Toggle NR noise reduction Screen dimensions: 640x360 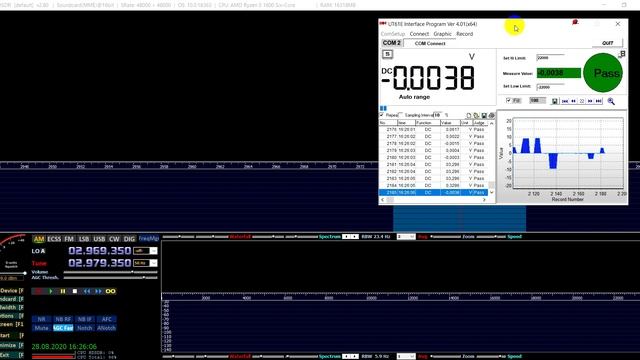click(x=42, y=319)
